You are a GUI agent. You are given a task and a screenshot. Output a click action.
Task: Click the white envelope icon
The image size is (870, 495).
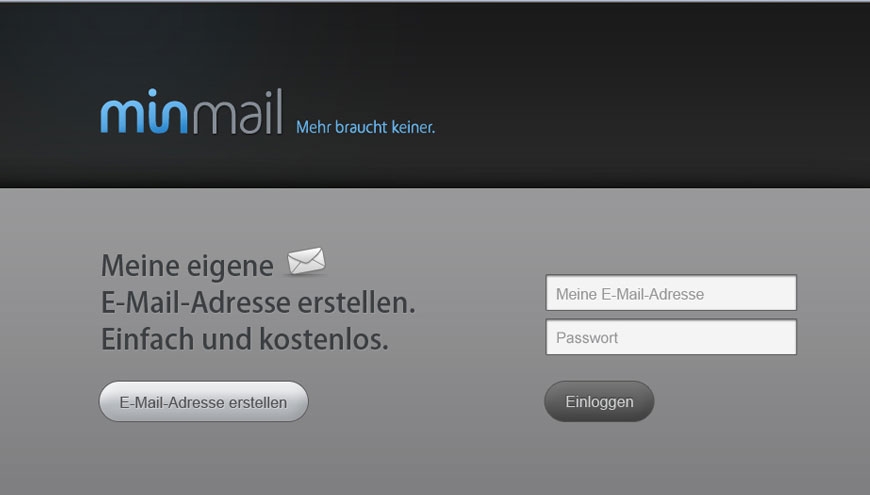[306, 261]
